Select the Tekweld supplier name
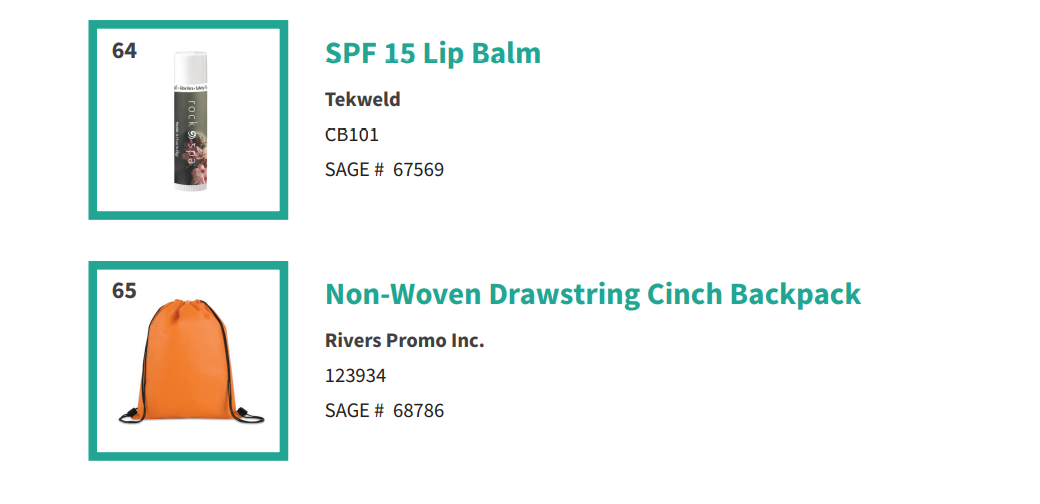The height and width of the screenshot is (504, 1040). [362, 99]
